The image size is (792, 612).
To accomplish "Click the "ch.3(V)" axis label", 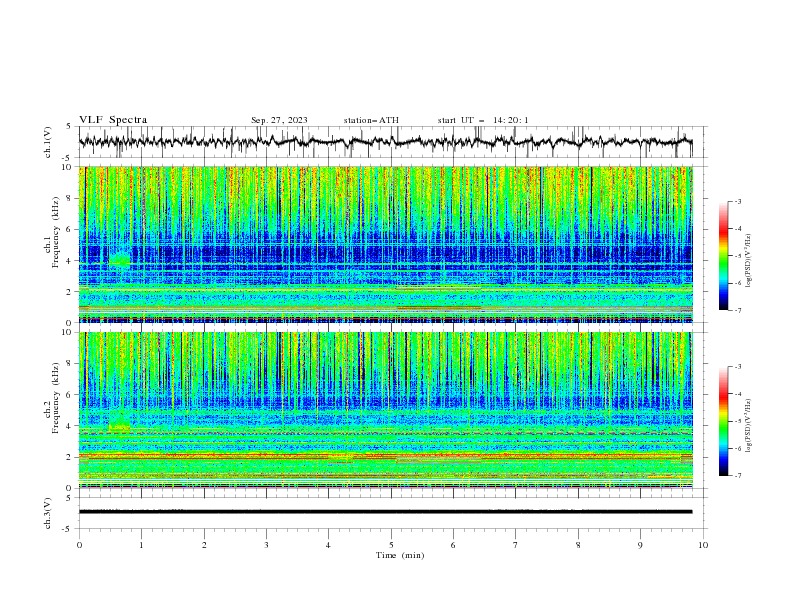I will point(48,513).
